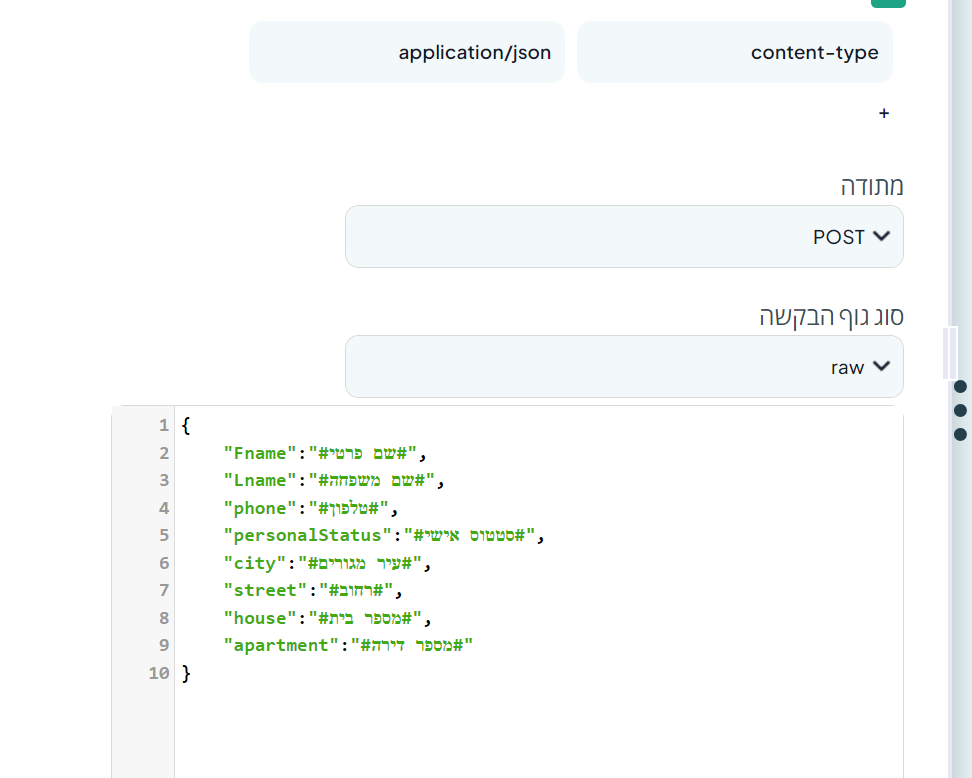Click the "apartment" key on line 9

(281, 645)
